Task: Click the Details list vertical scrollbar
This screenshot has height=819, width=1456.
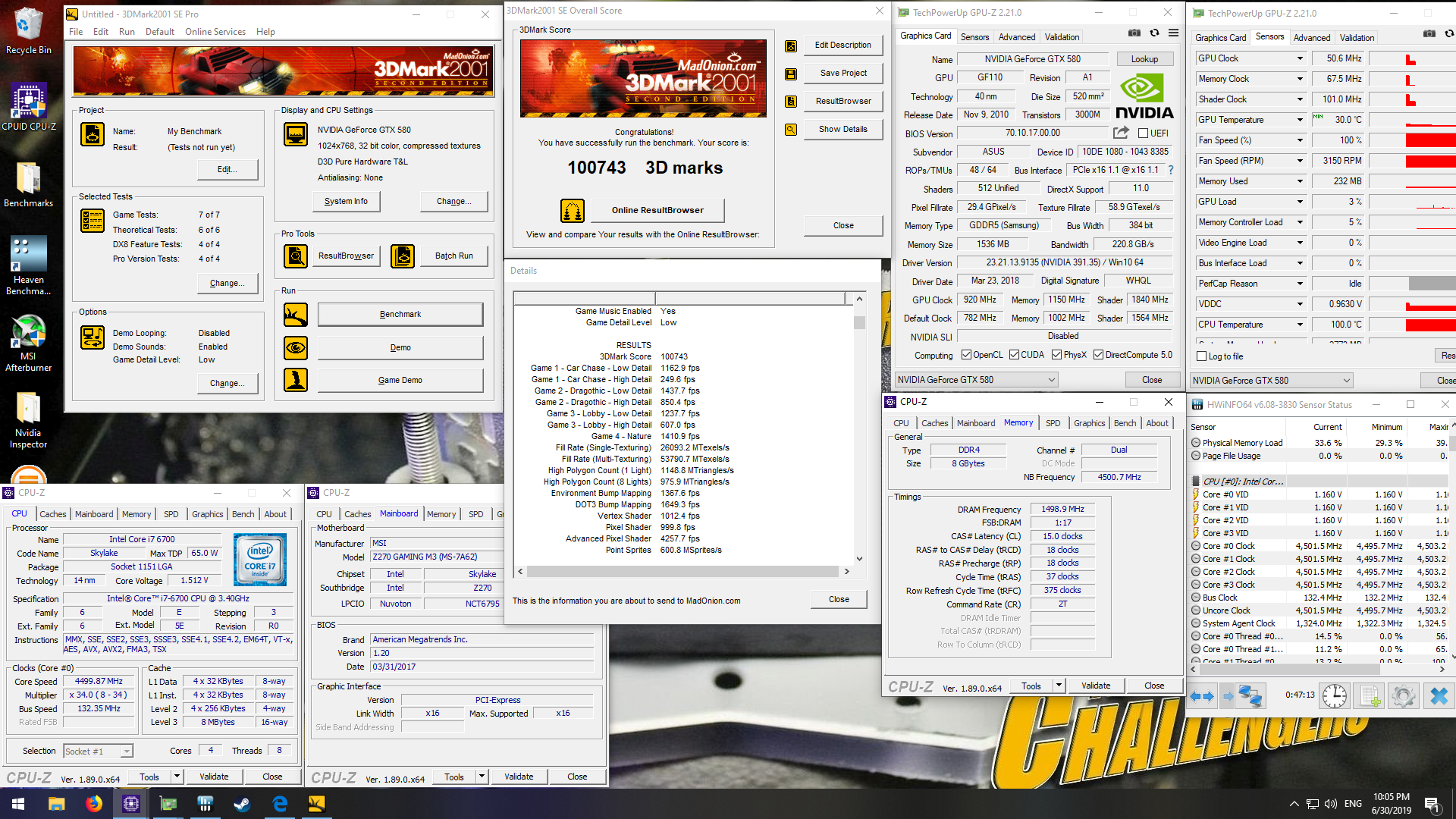Action: 859,428
